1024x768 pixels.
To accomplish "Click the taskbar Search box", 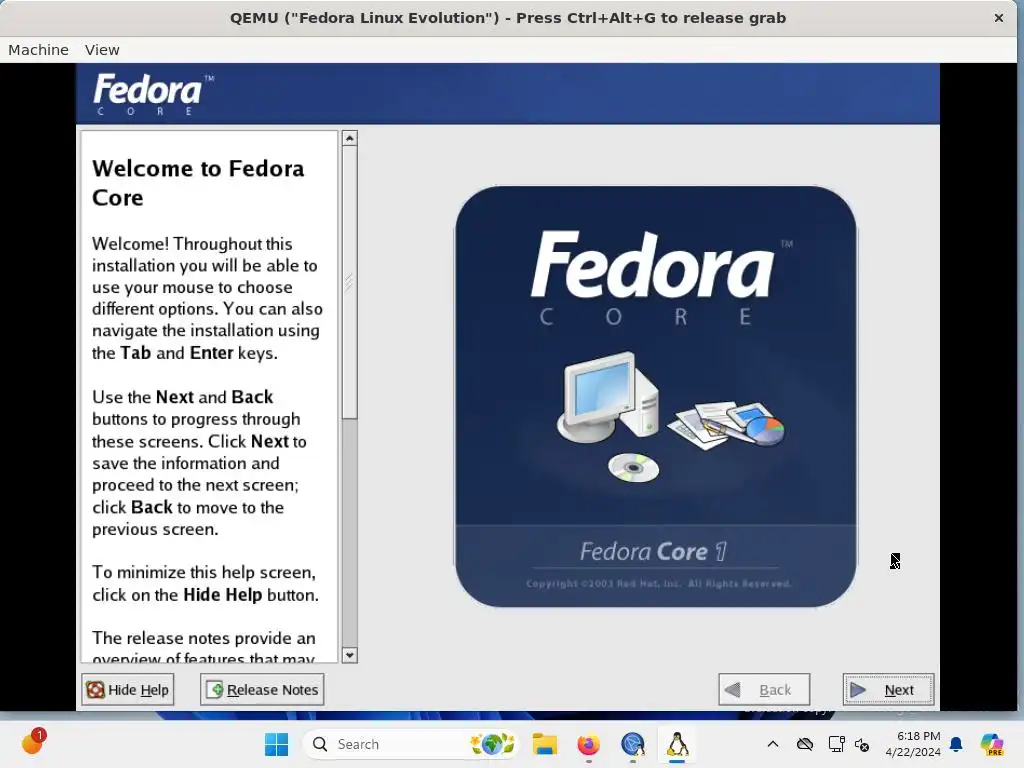I will (x=410, y=744).
